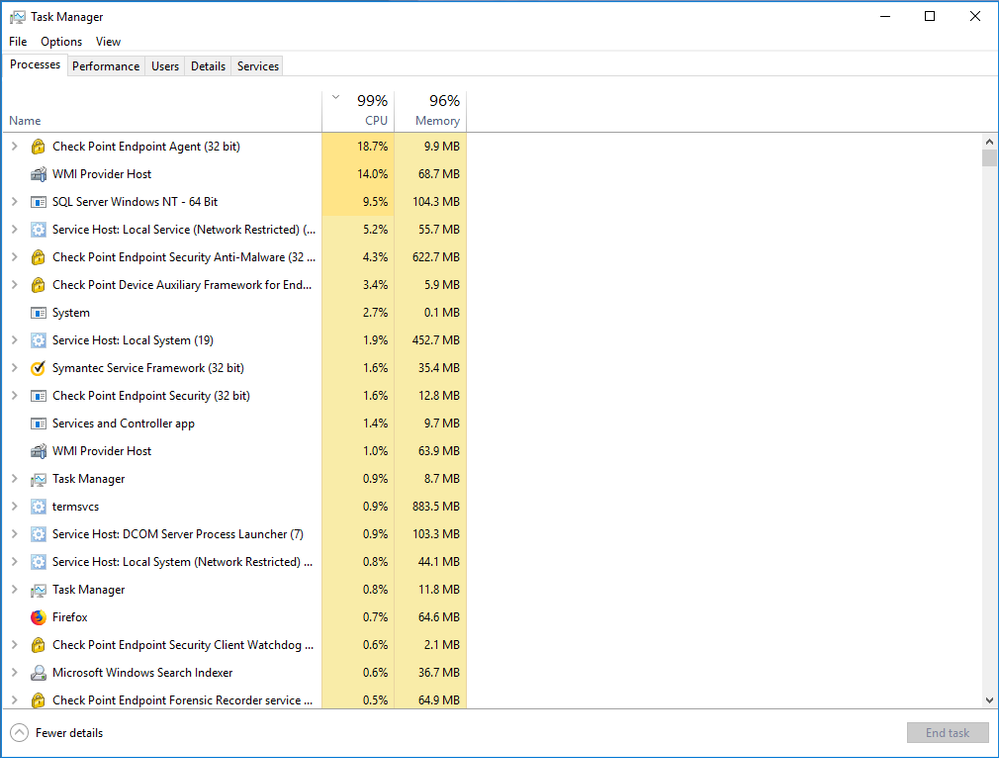Click Check Point Device Auxiliary Framework lock icon
This screenshot has width=999, height=758.
click(x=38, y=285)
